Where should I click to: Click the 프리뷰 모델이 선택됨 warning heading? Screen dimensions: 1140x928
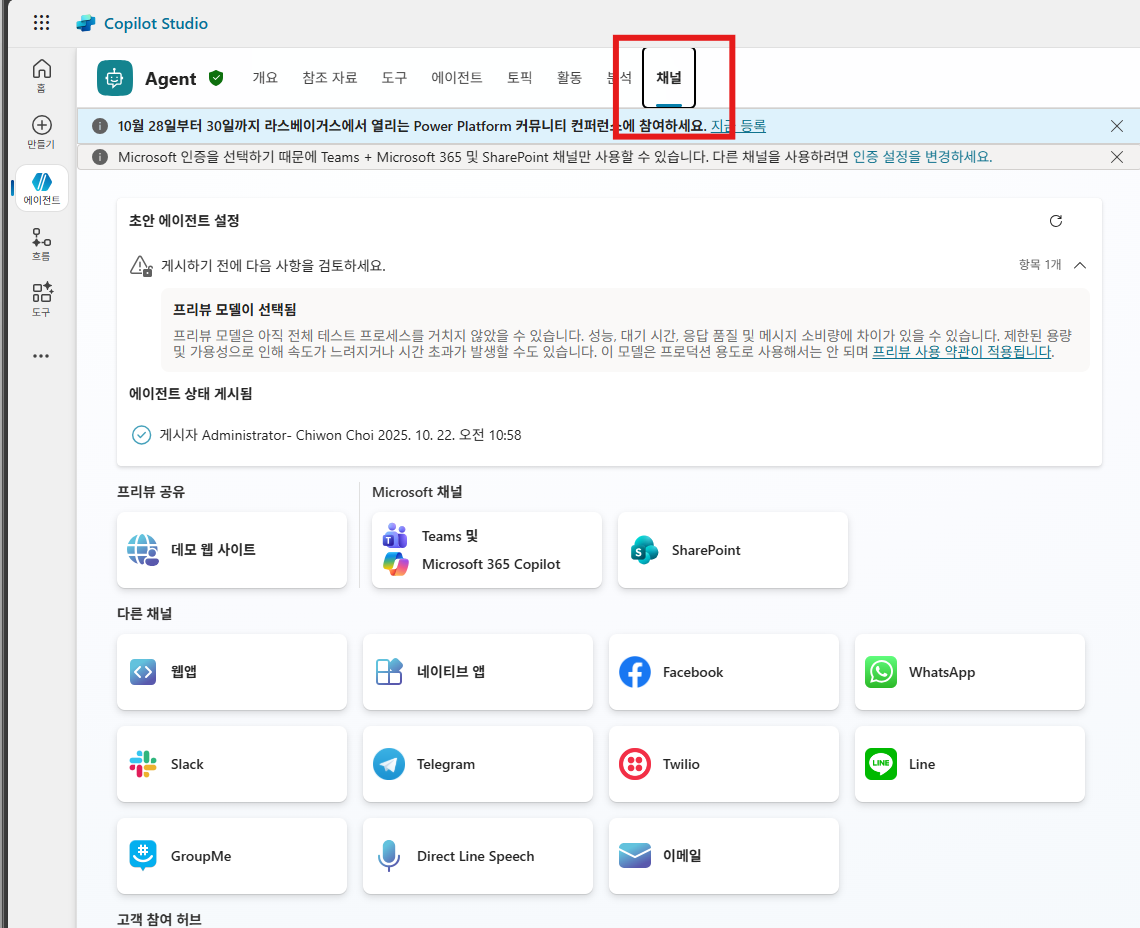pos(235,310)
